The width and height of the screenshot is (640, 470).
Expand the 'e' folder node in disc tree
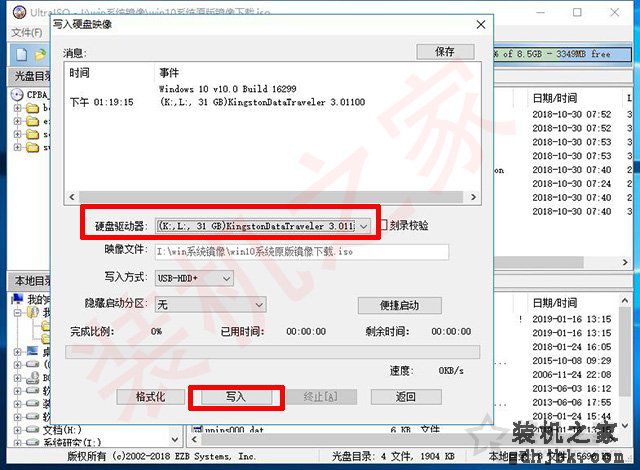(x=17, y=121)
